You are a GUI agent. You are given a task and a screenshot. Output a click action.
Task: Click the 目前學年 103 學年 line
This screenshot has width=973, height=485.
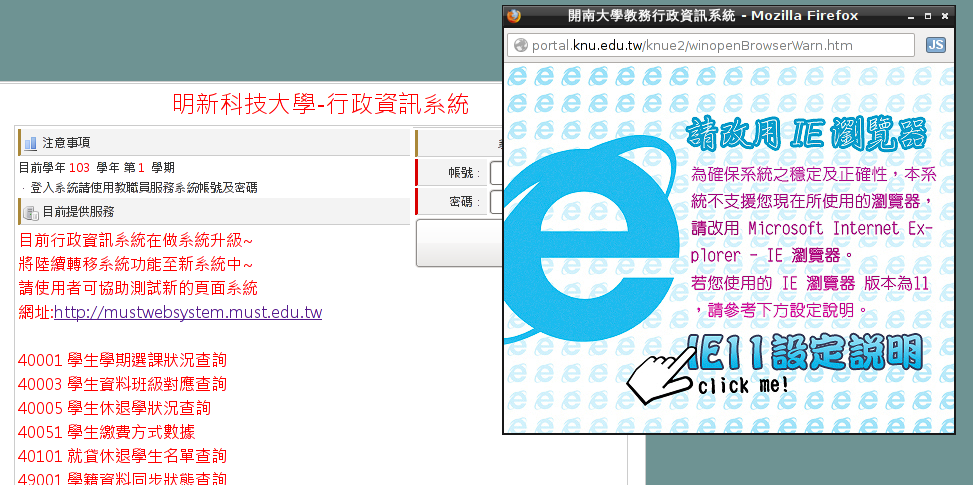tap(97, 167)
